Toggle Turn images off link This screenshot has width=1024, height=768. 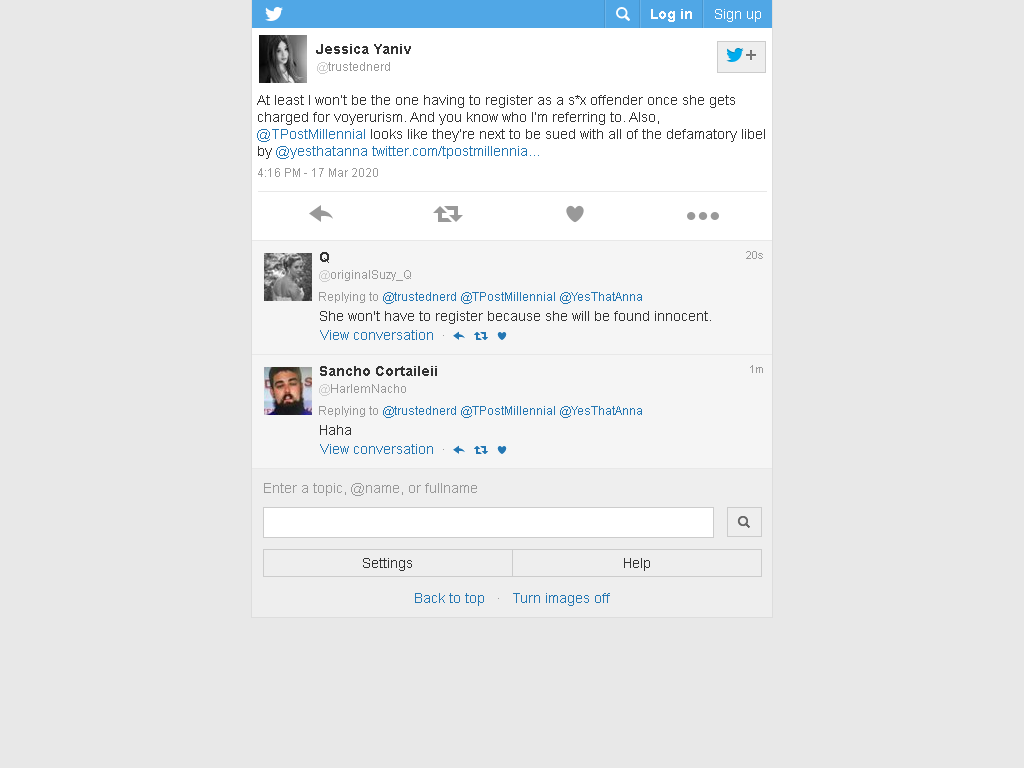coord(561,598)
